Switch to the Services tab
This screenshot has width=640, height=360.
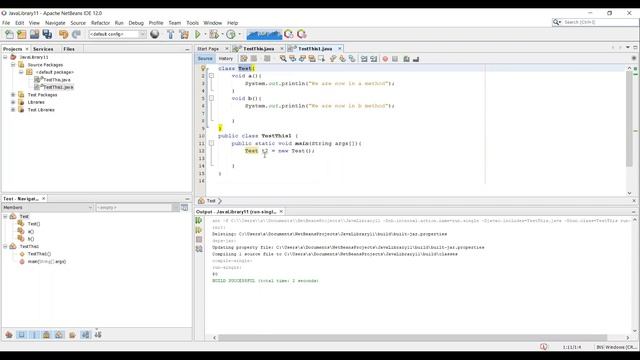(x=43, y=49)
